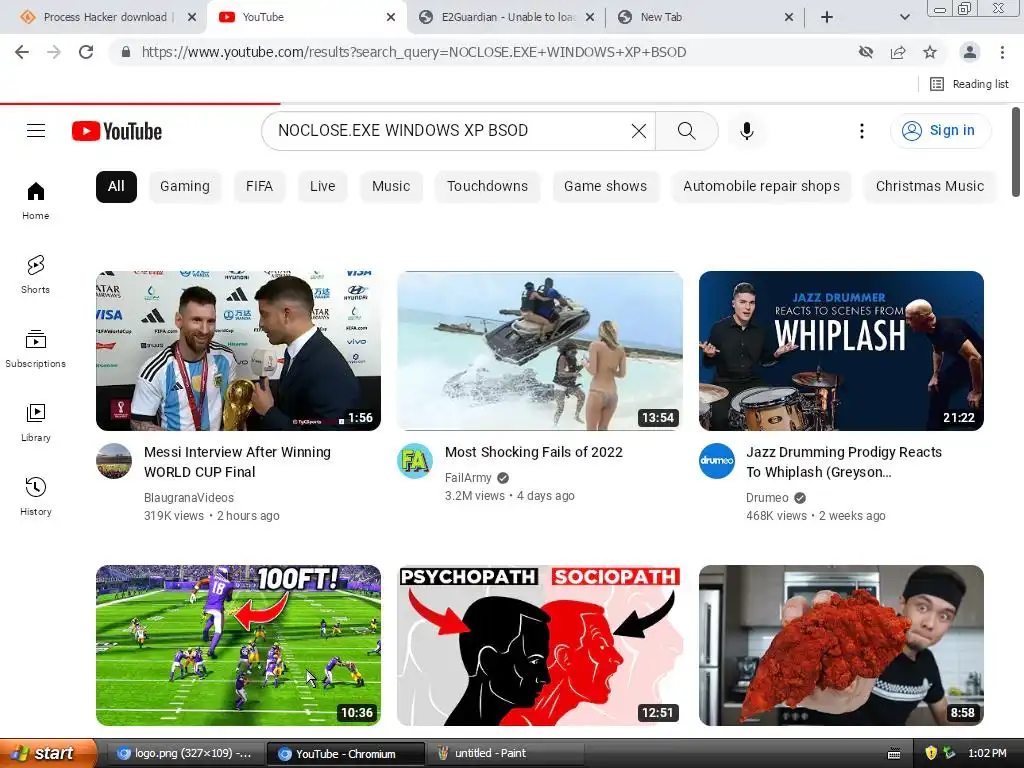
Task: Play the spicy fried chicken thumbnail
Action: [x=841, y=645]
